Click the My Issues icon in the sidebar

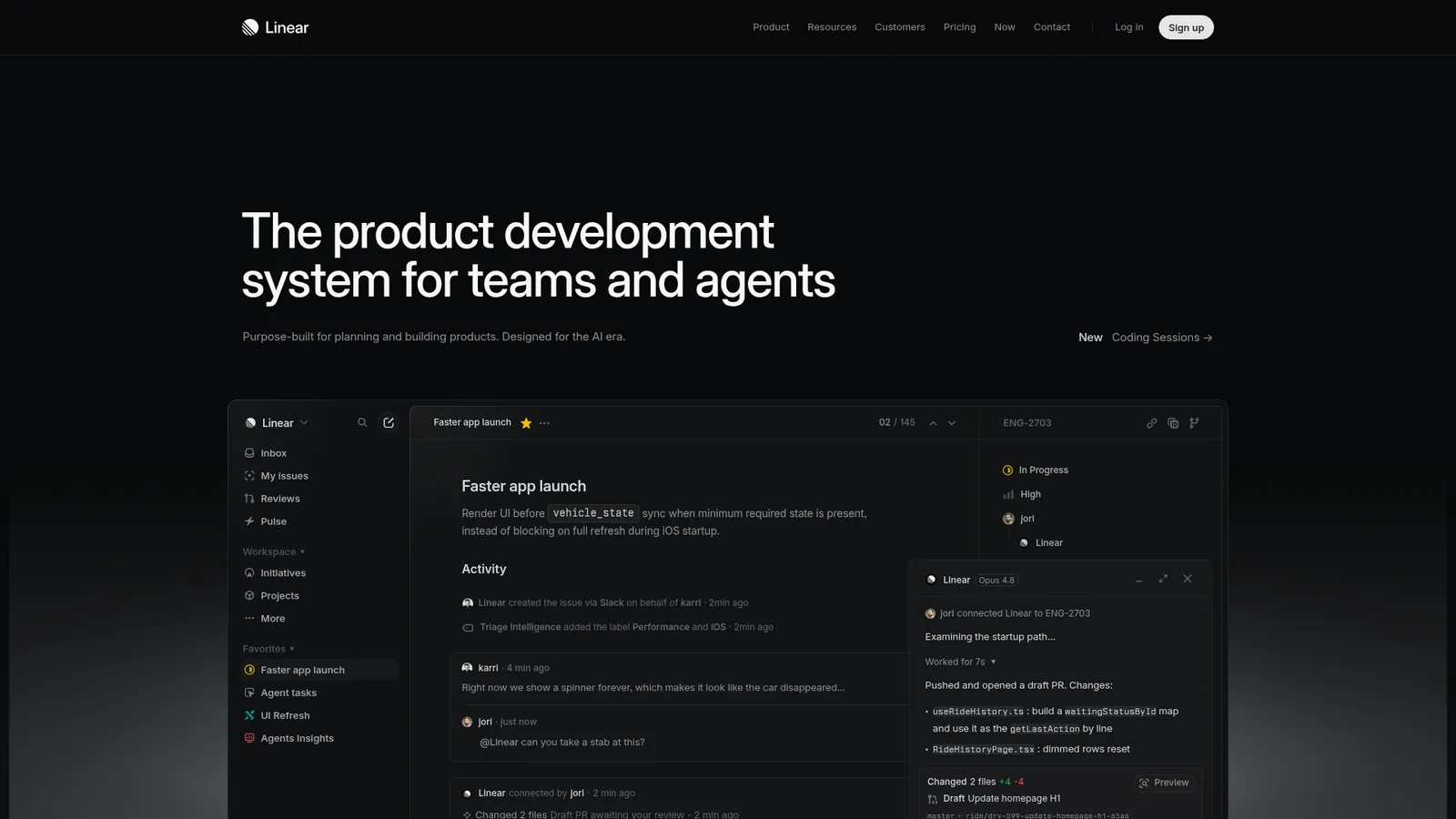point(249,476)
